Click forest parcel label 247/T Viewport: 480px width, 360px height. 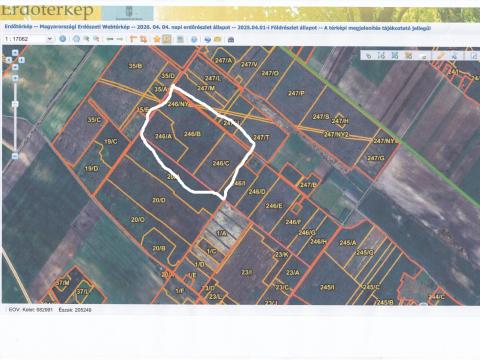[261, 137]
